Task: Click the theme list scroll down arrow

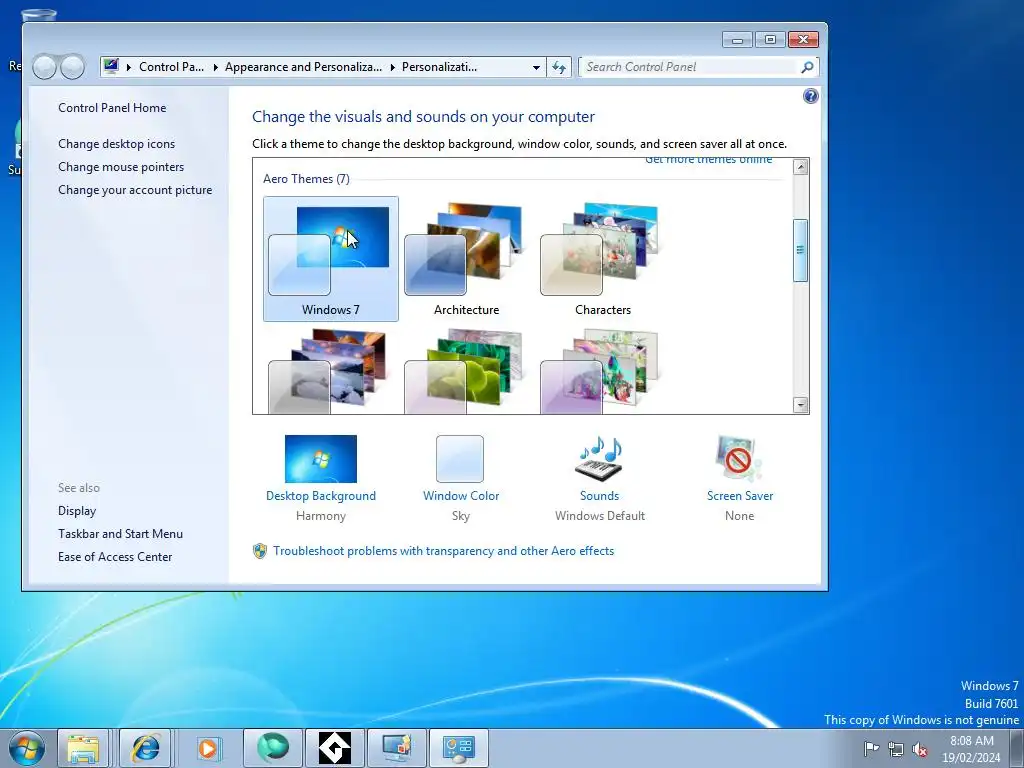Action: click(x=801, y=405)
